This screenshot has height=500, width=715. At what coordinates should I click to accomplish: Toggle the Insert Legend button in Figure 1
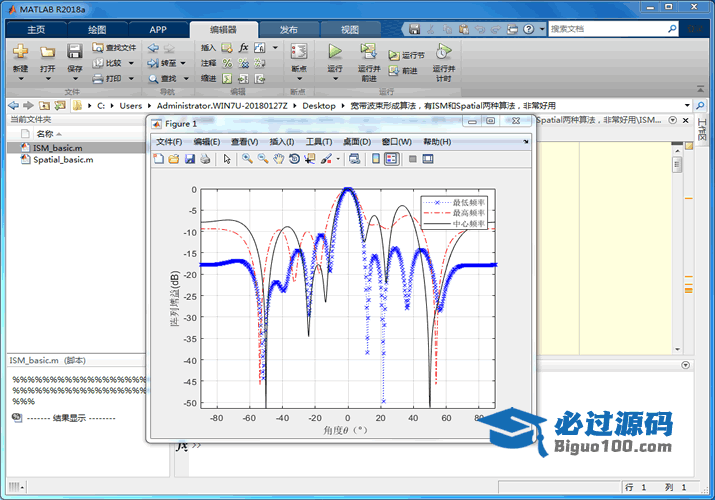(391, 159)
